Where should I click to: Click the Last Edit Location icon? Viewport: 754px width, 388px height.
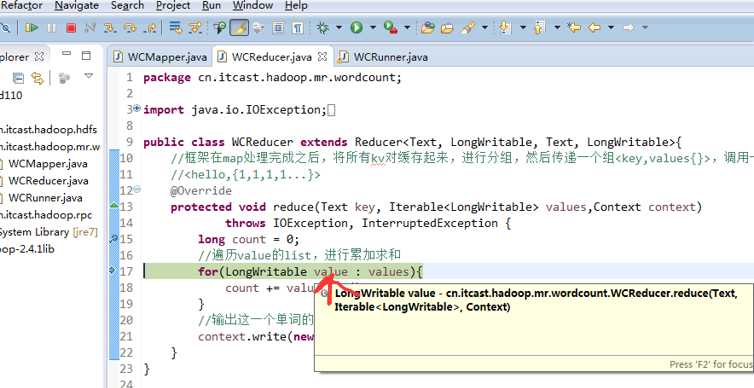(x=574, y=28)
